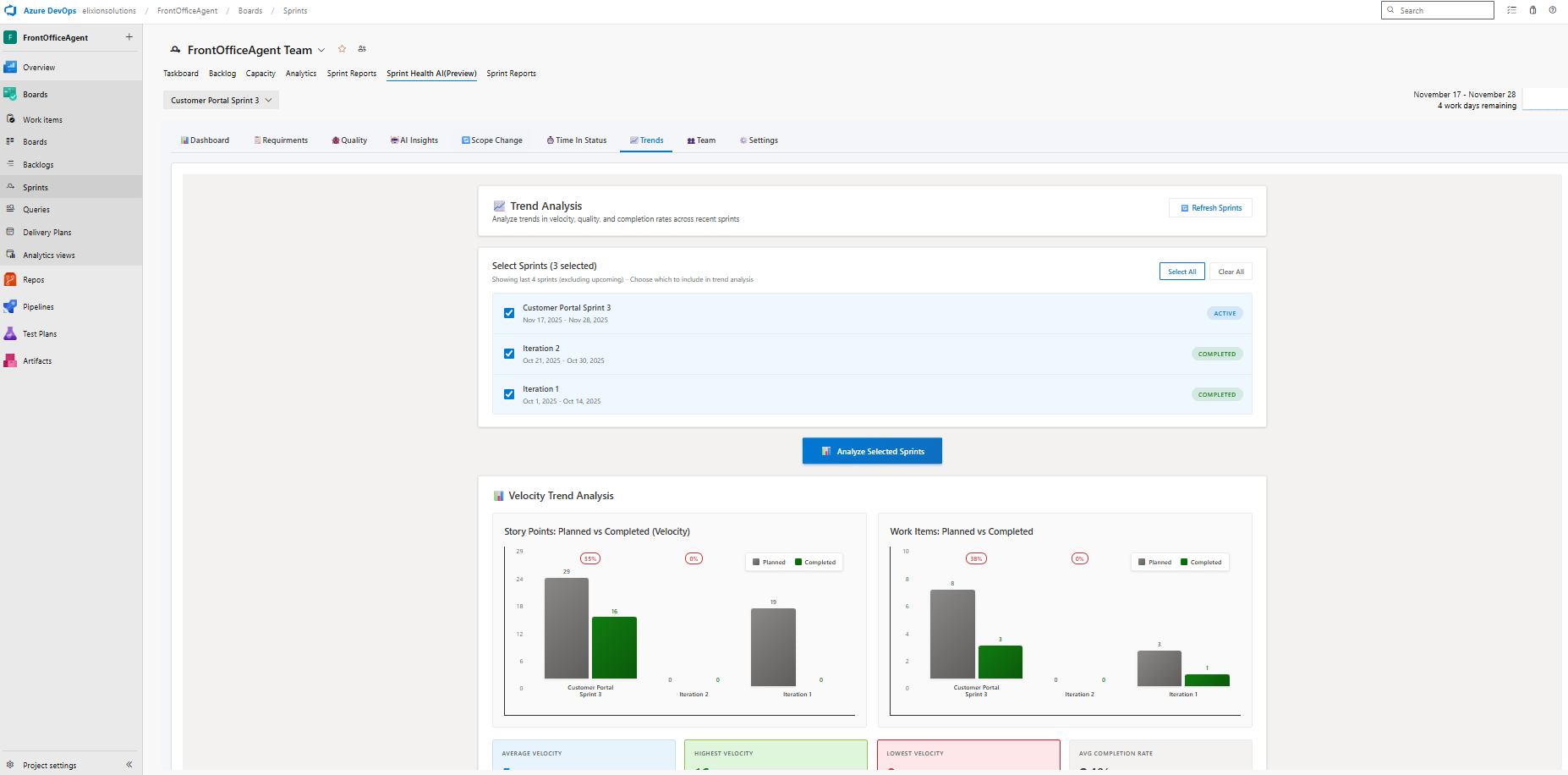This screenshot has width=1568, height=775.
Task: Switch to the Scope Change tab
Action: (x=491, y=140)
